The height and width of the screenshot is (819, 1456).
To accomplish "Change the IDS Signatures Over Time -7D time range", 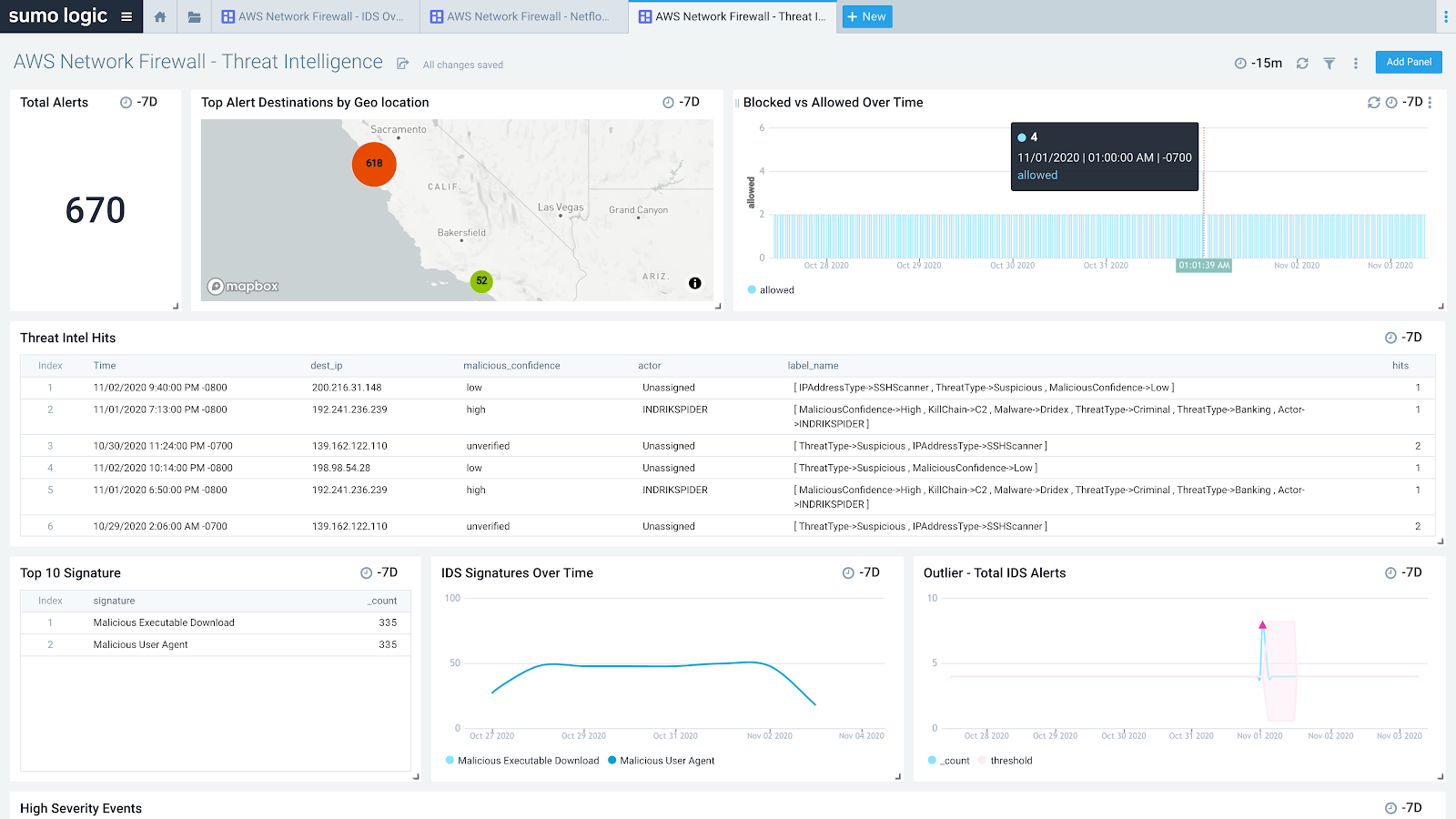I will 862,572.
